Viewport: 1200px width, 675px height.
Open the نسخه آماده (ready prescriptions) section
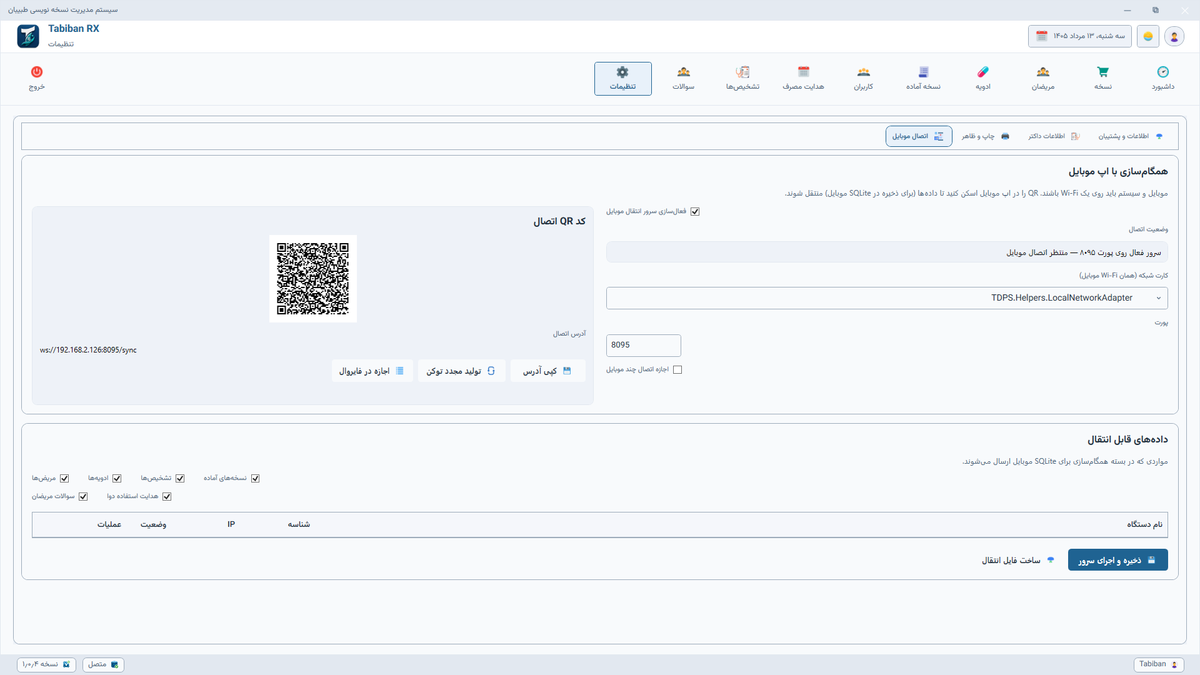click(x=923, y=78)
